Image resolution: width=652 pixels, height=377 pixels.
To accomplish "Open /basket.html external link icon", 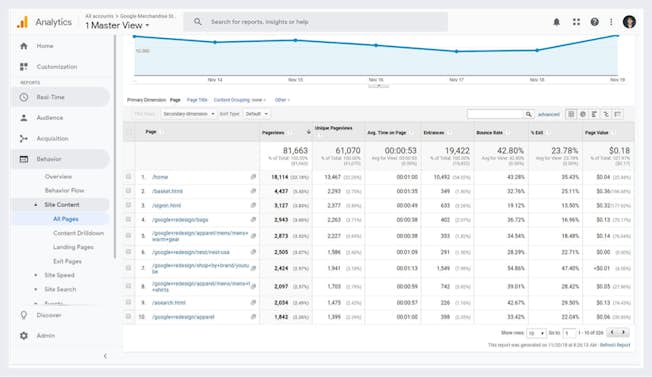I will [253, 191].
